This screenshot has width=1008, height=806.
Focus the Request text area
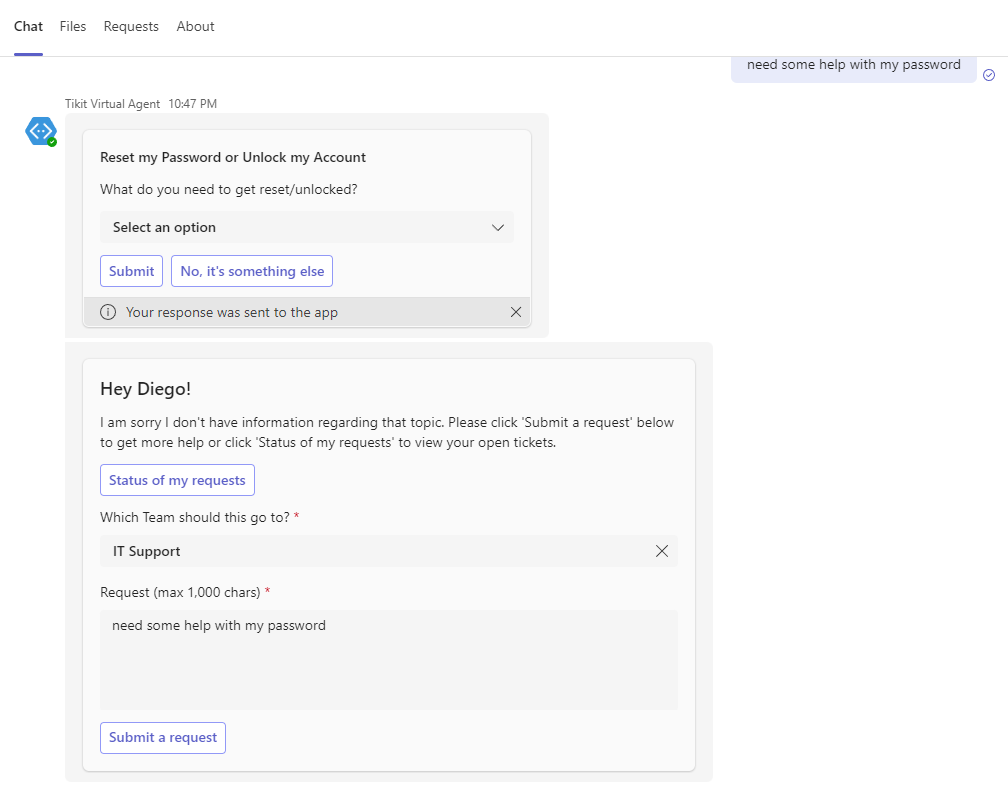388,660
